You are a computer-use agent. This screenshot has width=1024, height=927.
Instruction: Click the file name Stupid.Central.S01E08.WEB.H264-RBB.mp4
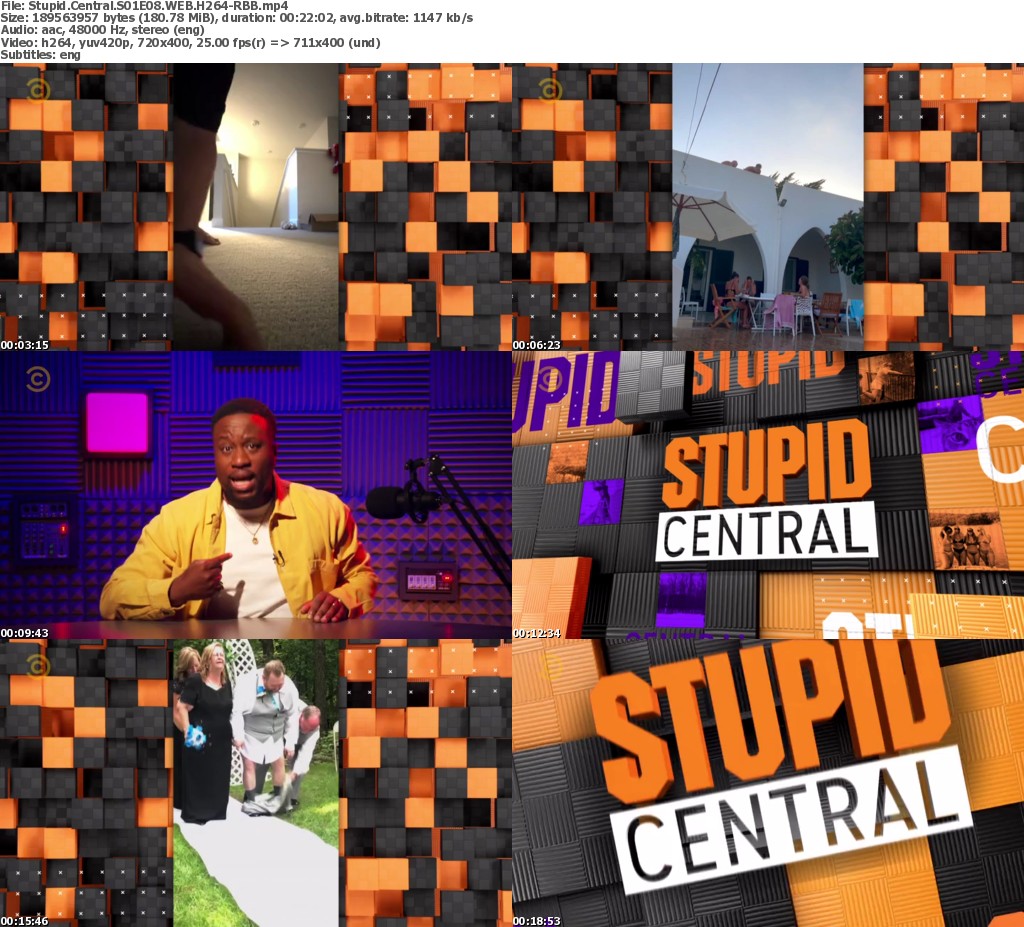point(158,6)
